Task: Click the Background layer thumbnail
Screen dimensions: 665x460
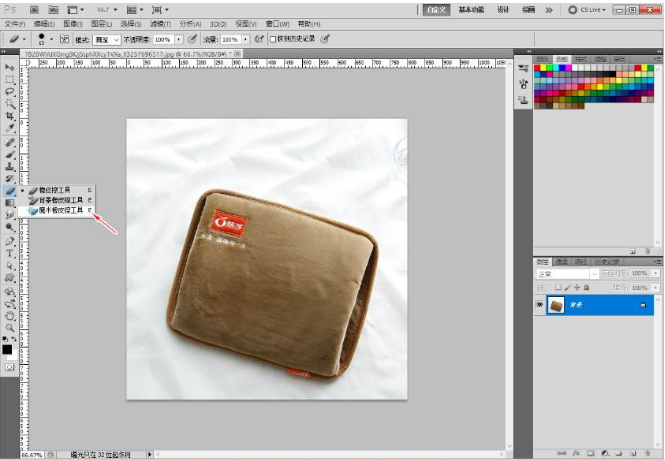Action: coord(556,305)
